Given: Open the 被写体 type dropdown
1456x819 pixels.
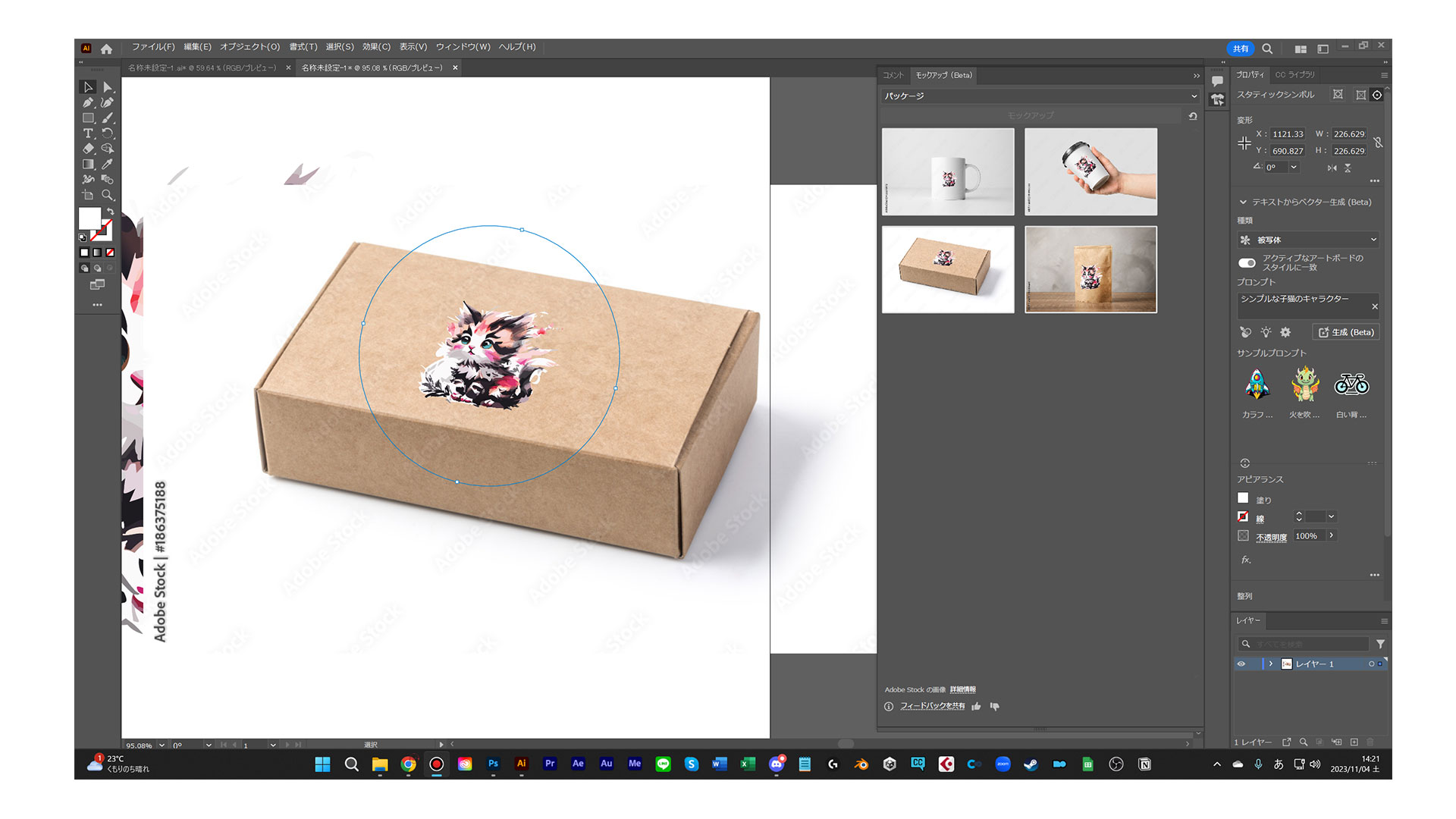Looking at the screenshot, I should [x=1307, y=240].
